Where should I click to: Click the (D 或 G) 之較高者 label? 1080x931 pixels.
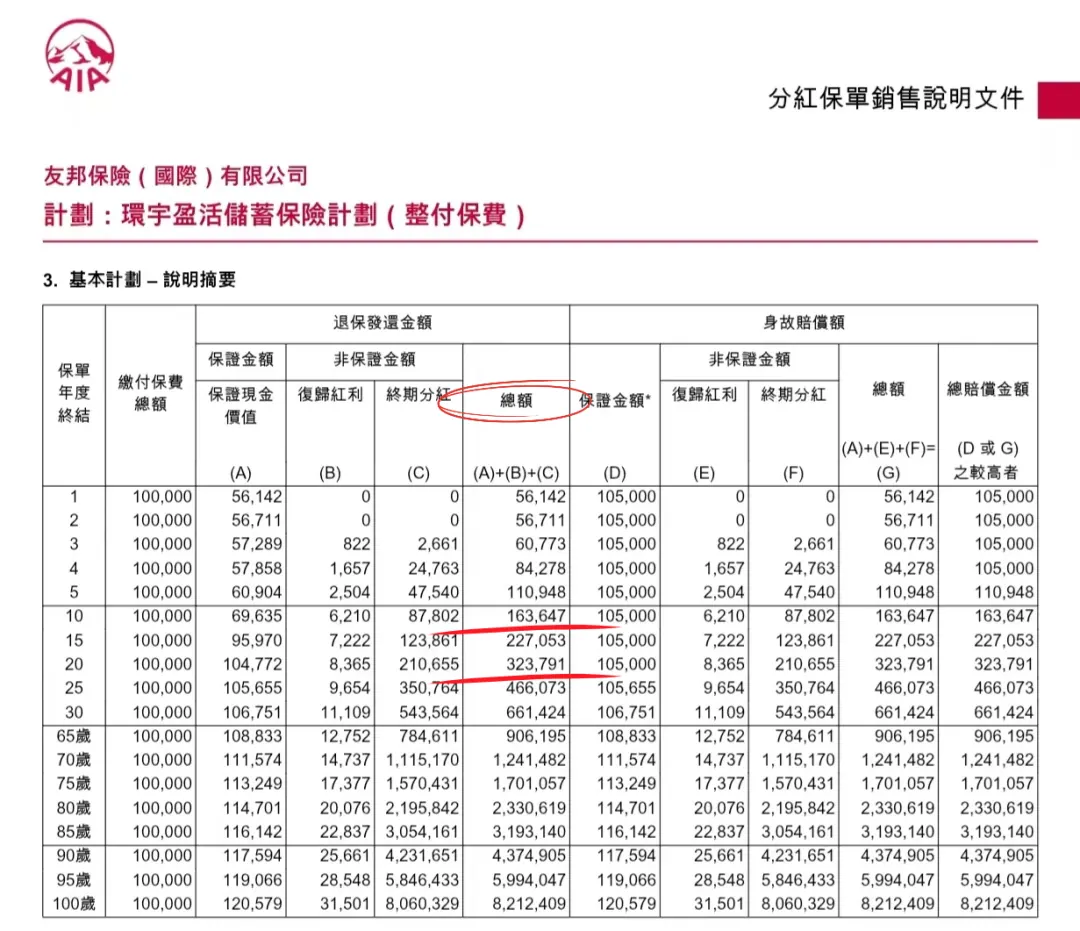[987, 460]
